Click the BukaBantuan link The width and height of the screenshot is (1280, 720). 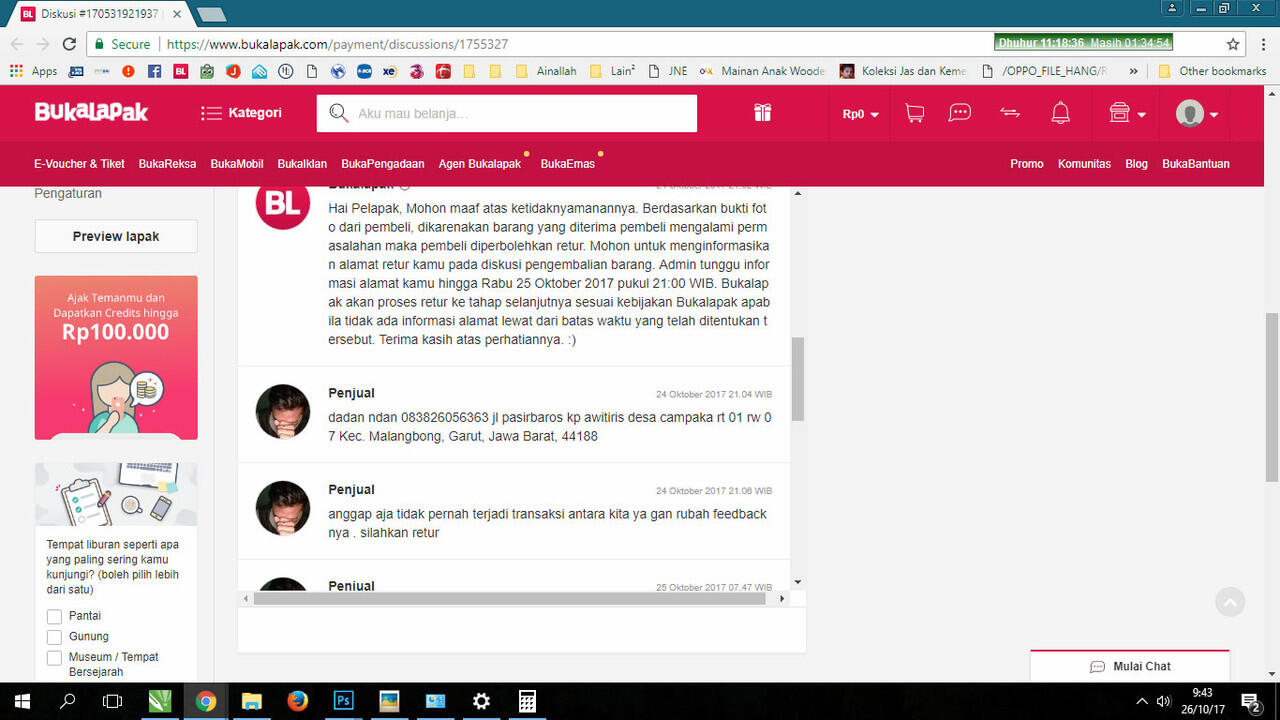[1196, 164]
